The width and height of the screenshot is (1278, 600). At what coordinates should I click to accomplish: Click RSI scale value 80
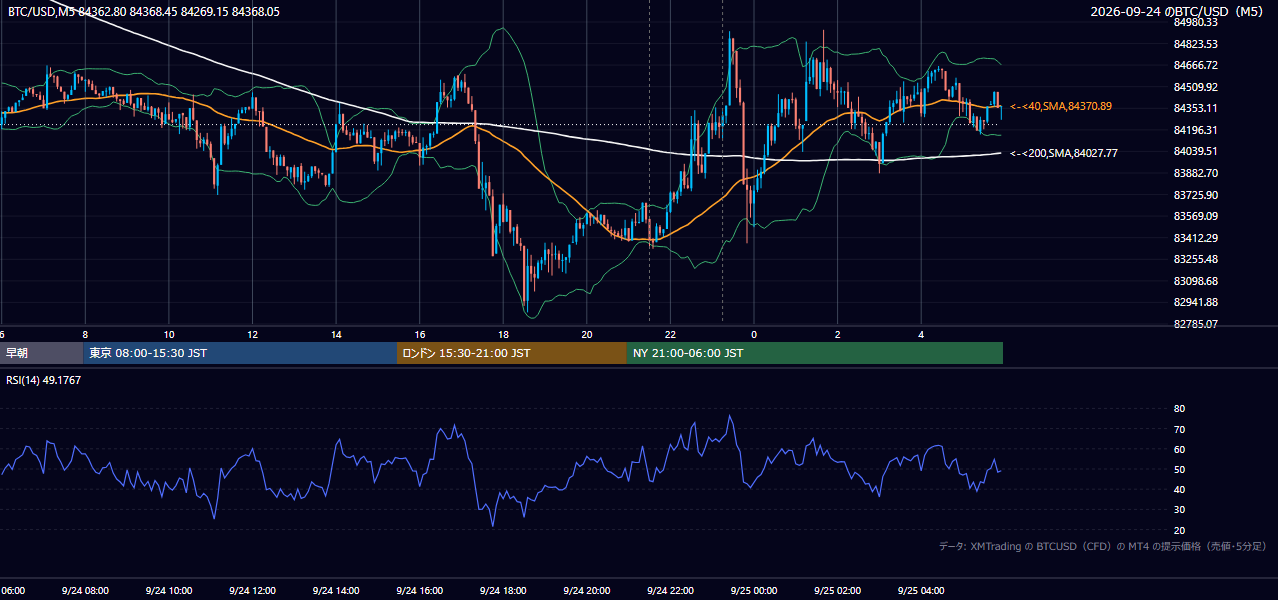pos(1179,409)
